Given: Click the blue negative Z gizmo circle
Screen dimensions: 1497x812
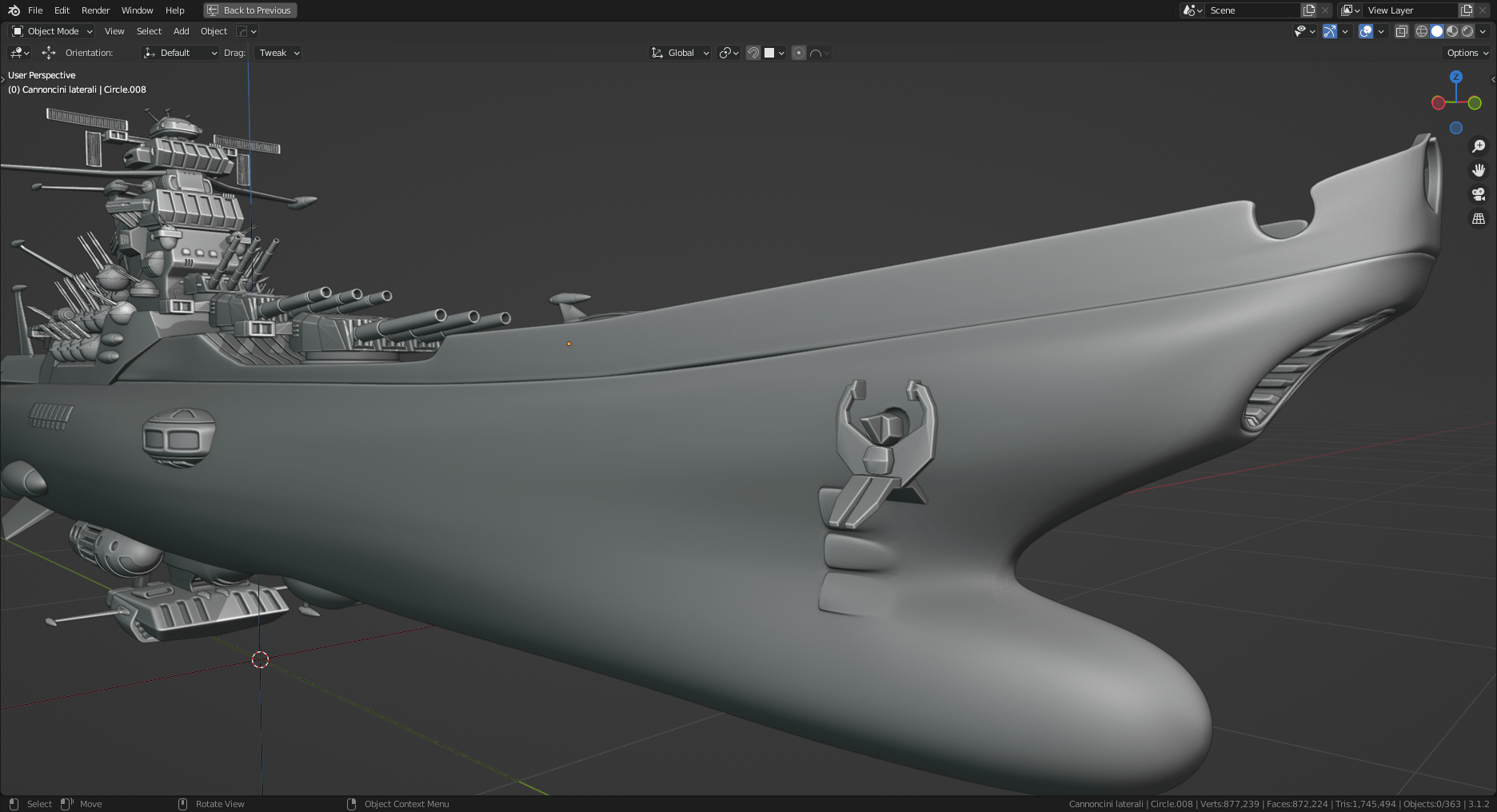Looking at the screenshot, I should coord(1456,128).
